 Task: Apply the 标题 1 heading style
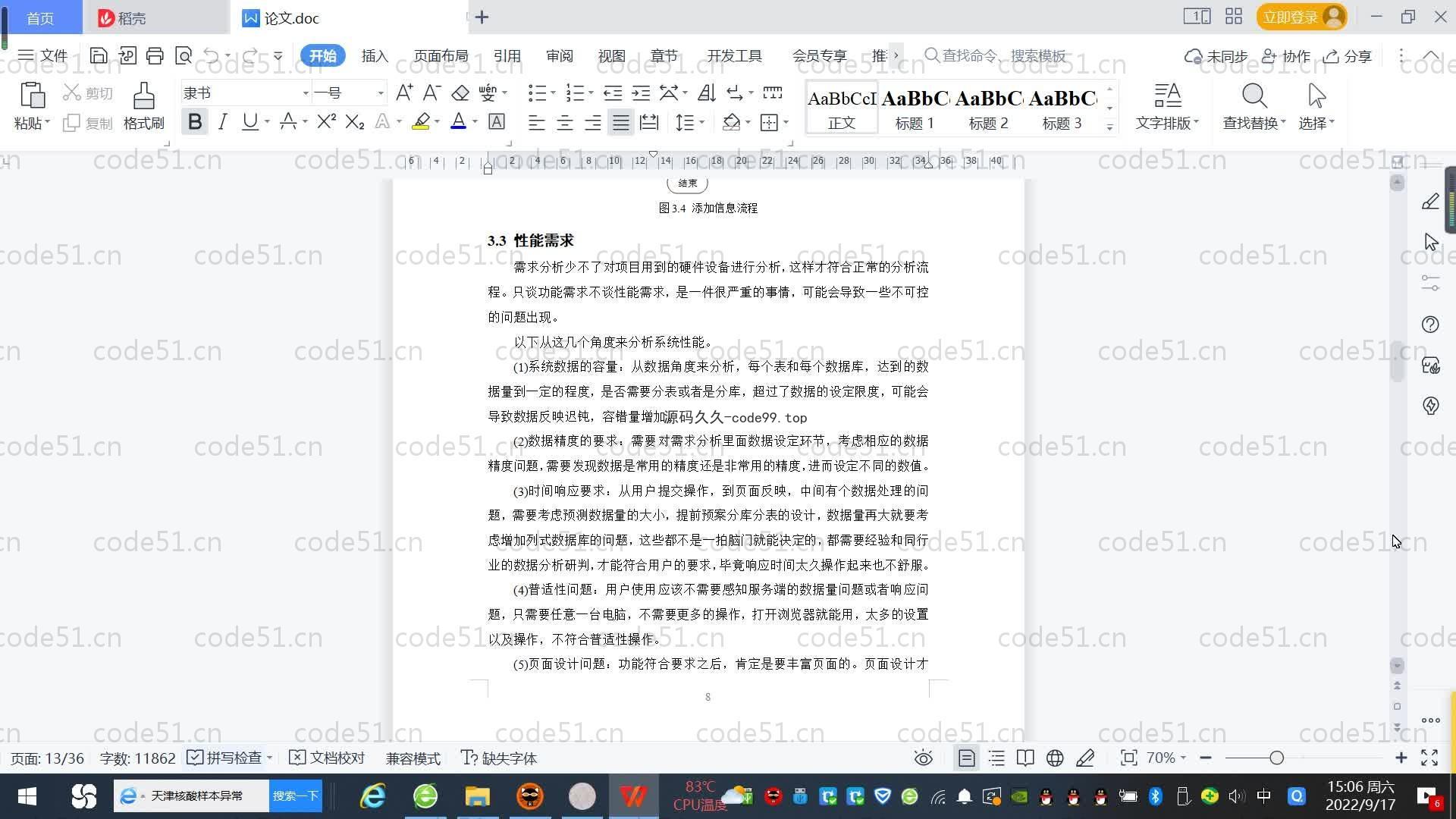pos(915,108)
